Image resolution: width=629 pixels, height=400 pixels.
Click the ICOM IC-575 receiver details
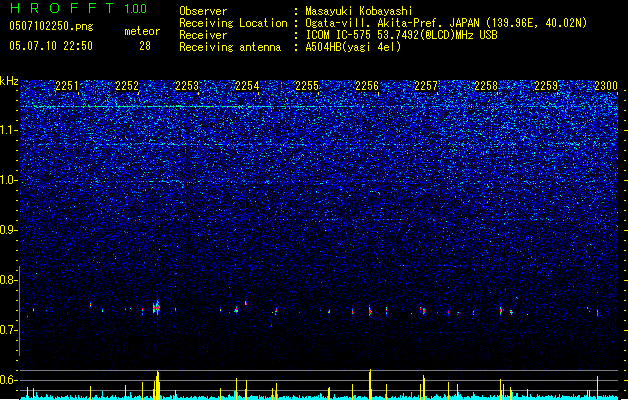pyautogui.click(x=401, y=35)
